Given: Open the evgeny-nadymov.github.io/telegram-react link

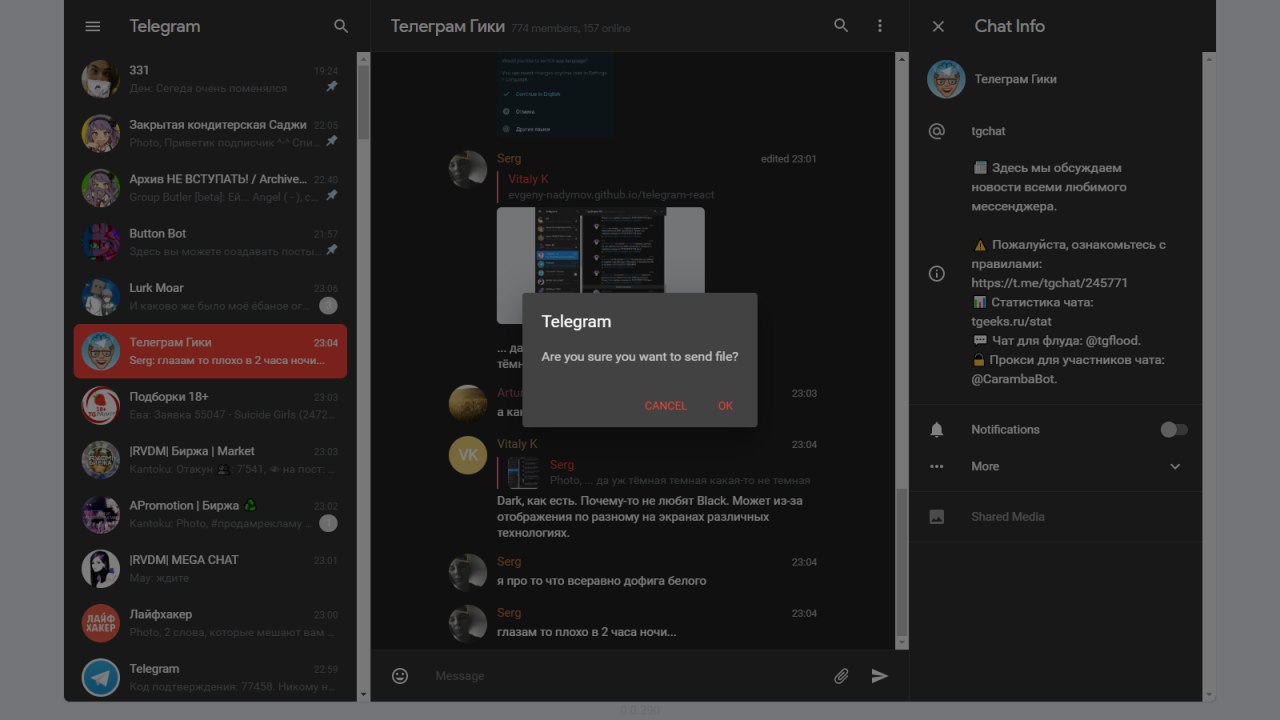Looking at the screenshot, I should (611, 195).
